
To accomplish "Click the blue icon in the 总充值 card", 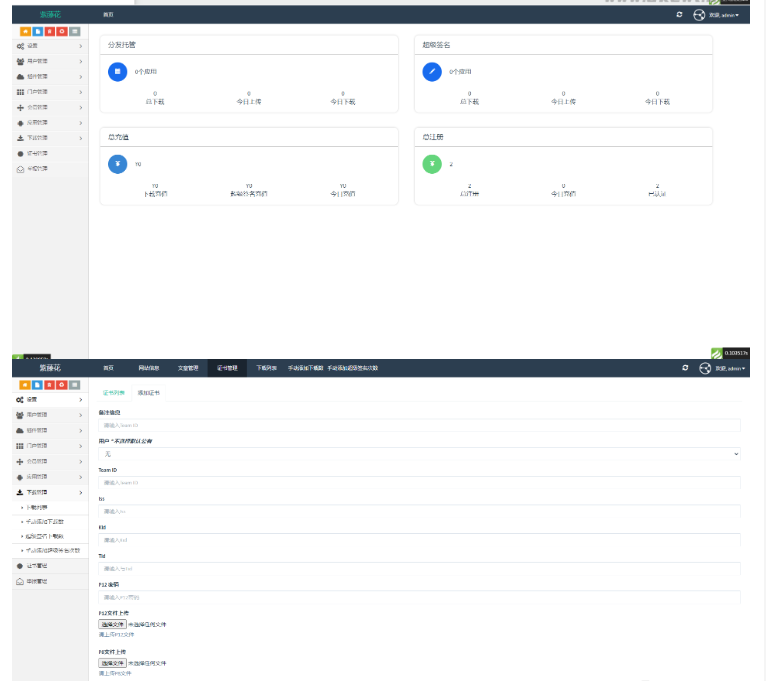I will tap(117, 164).
